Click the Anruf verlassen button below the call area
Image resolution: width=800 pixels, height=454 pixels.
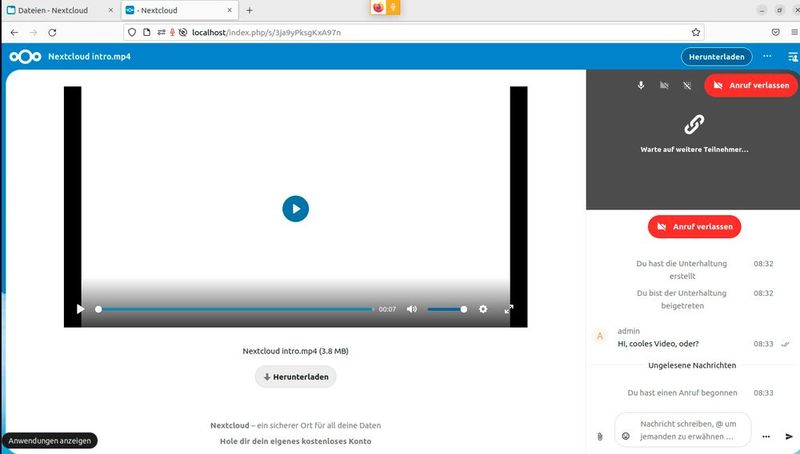694,226
